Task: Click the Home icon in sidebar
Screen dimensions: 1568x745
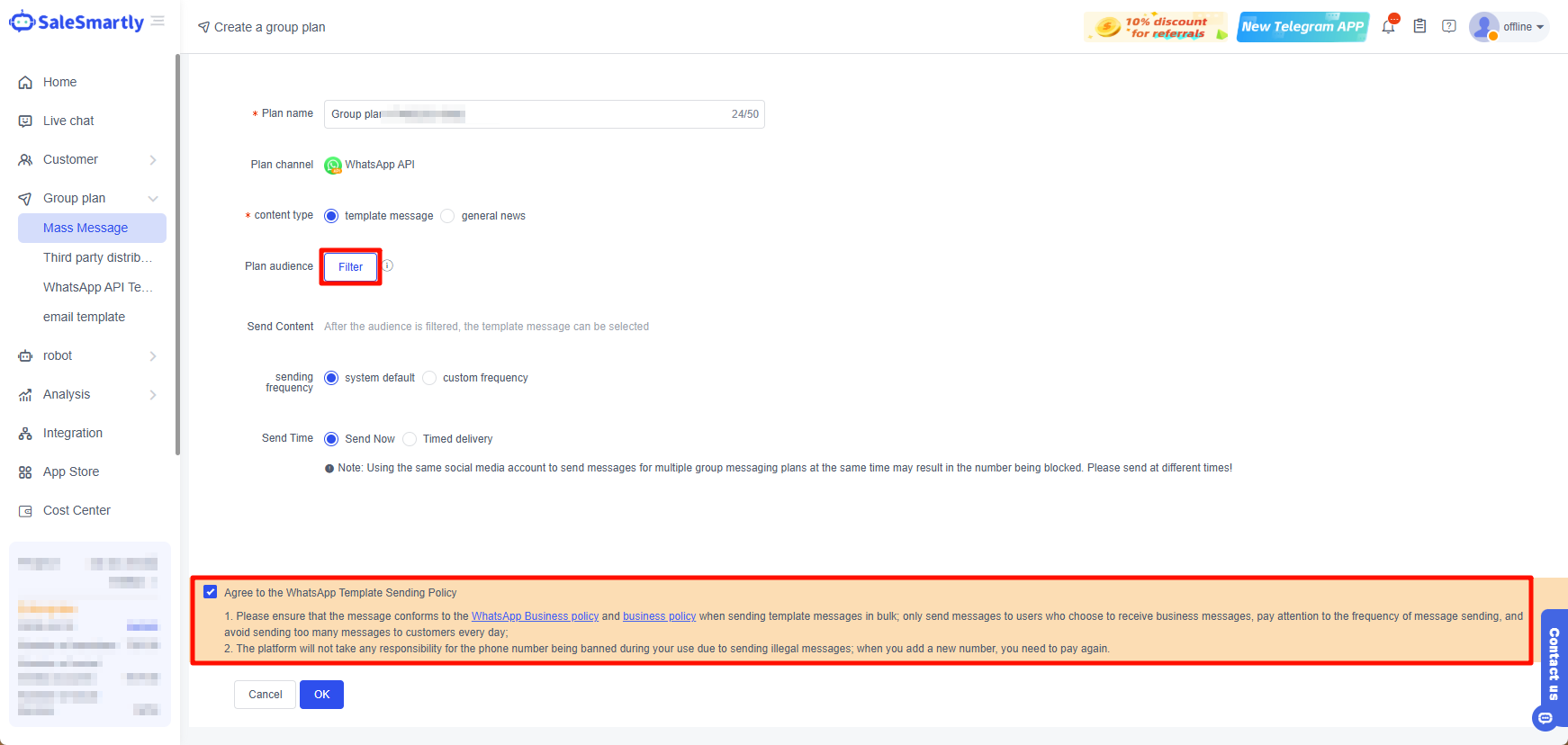Action: (x=25, y=83)
